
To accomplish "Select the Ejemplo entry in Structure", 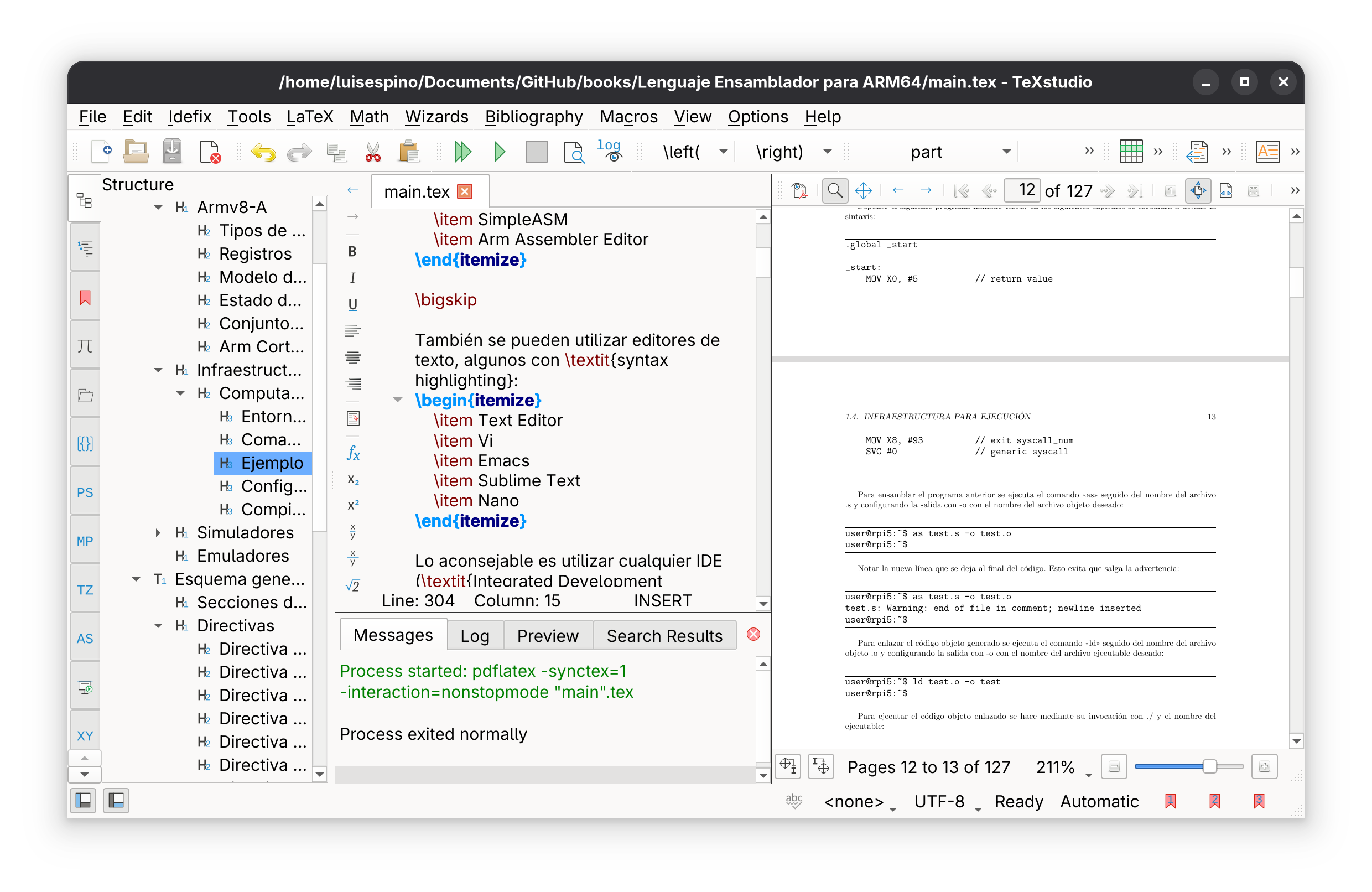I will [263, 463].
